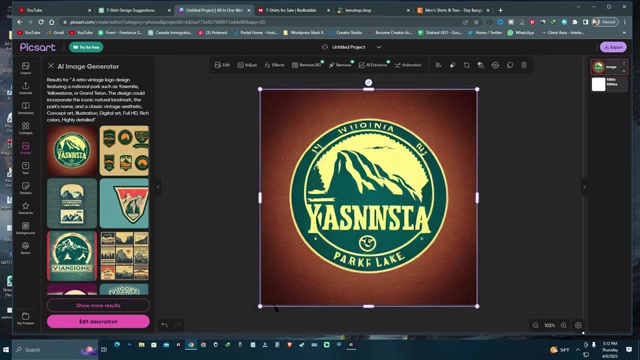
Task: Click the Export button
Action: pyautogui.click(x=613, y=47)
